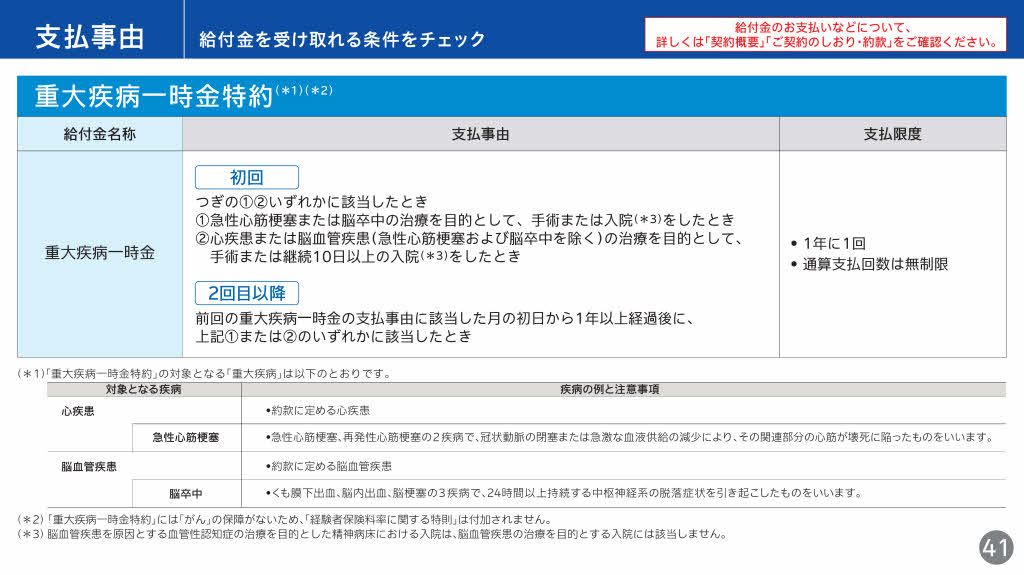Viewport: 1024px width, 575px height.
Task: Click the 支払限度 column header
Action: pos(892,134)
